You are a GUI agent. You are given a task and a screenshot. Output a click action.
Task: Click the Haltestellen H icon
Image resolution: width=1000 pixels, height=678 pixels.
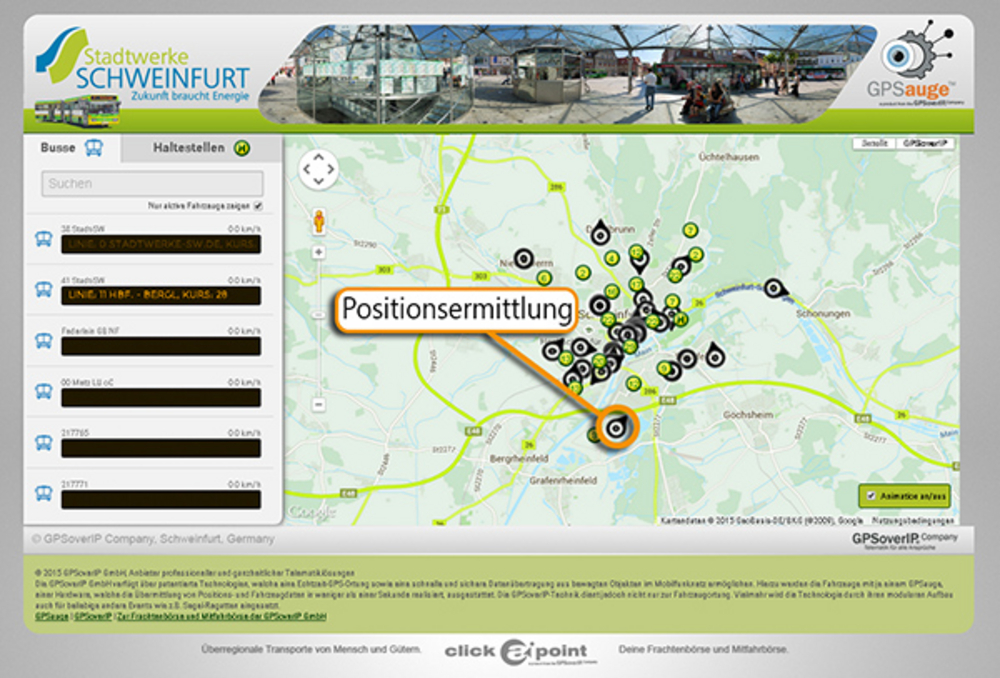pyautogui.click(x=242, y=148)
